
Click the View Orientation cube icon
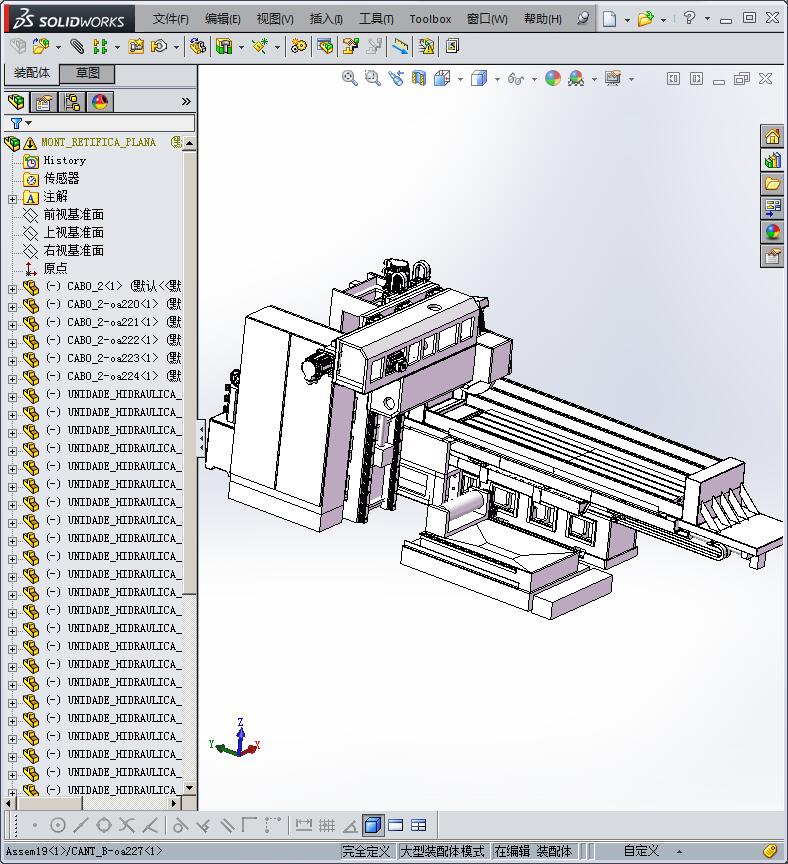pyautogui.click(x=442, y=78)
